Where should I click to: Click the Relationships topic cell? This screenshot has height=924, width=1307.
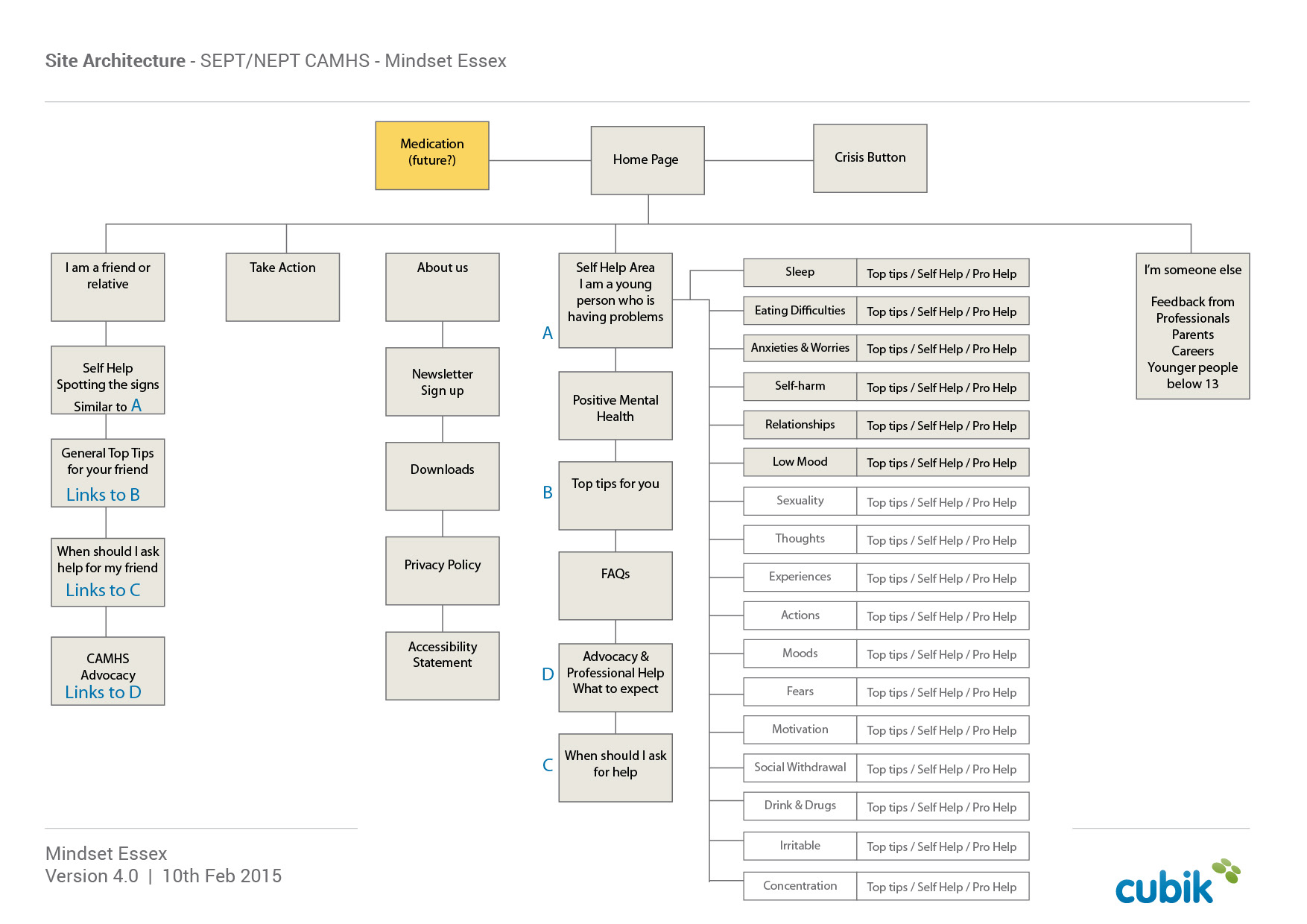click(800, 425)
